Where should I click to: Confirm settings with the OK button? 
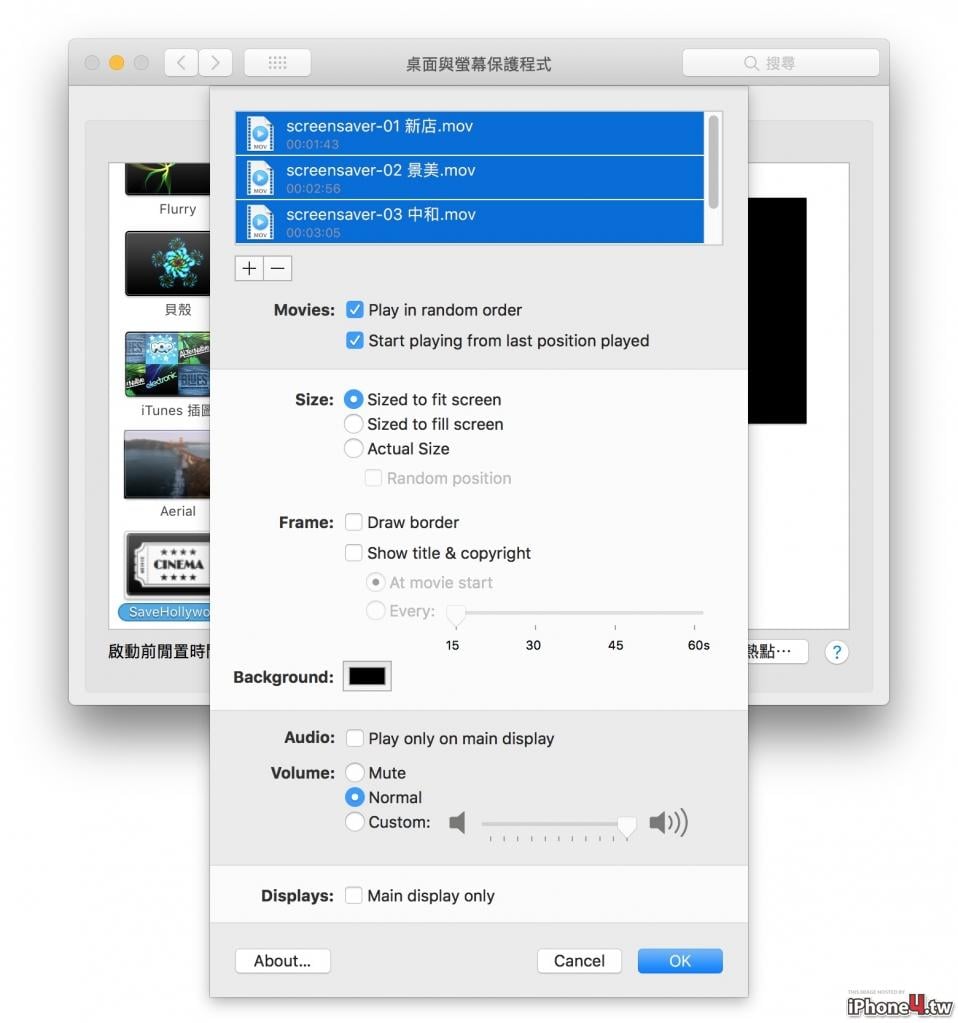(680, 961)
